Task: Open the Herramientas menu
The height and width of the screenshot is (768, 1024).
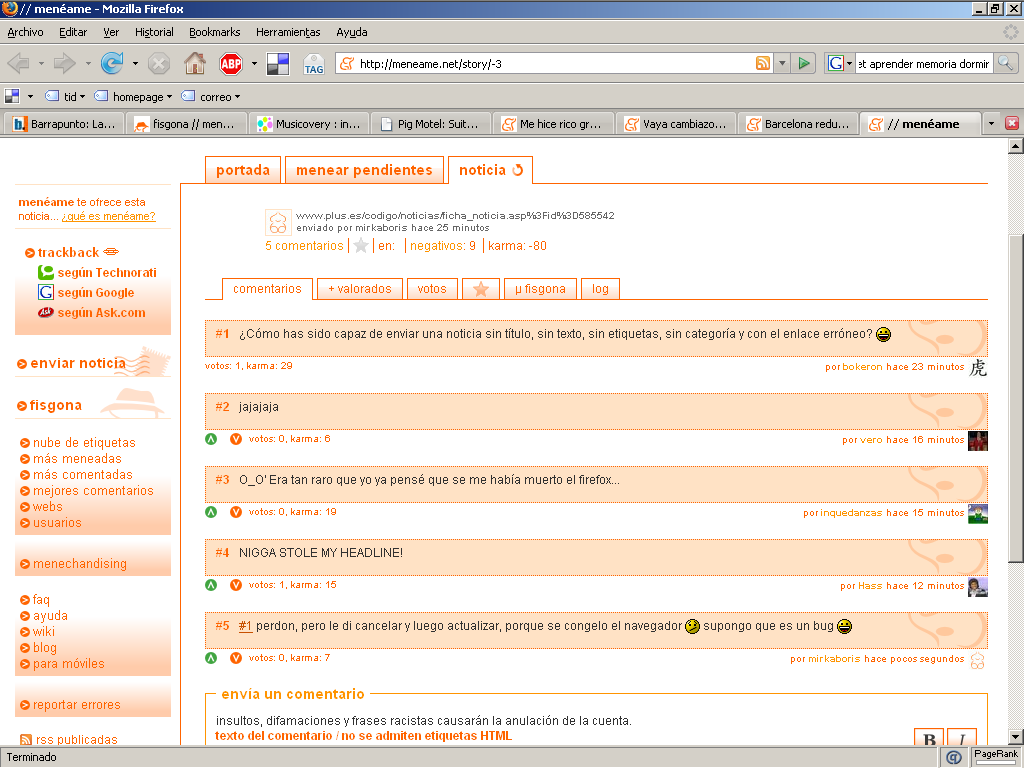Action: click(x=288, y=32)
